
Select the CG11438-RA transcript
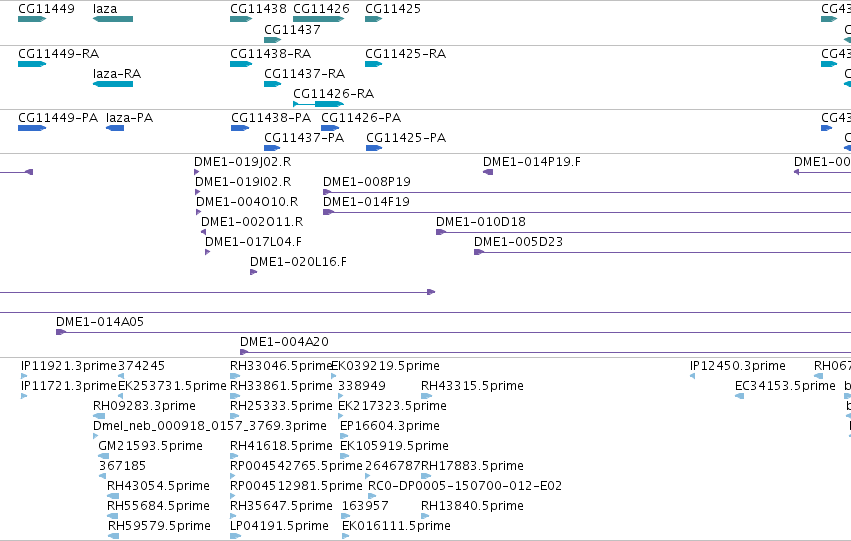tap(241, 64)
